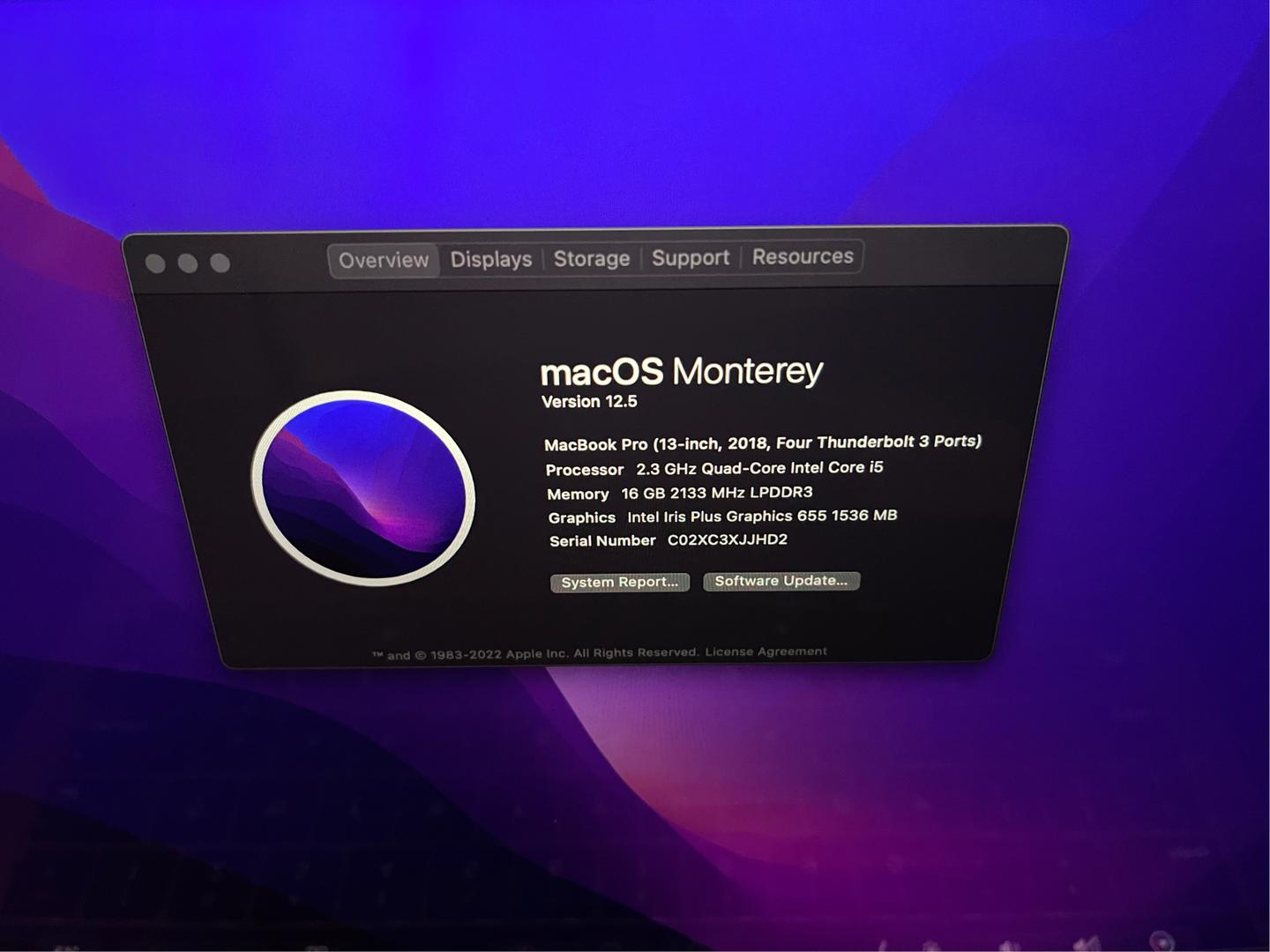Image resolution: width=1270 pixels, height=952 pixels.
Task: Select the Overview tab
Action: (384, 261)
